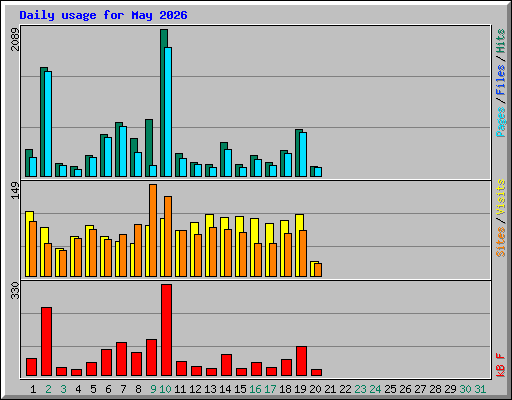Click the 'Files' legend label
Image resolution: width=512 pixels, height=400 pixels.
point(500,80)
